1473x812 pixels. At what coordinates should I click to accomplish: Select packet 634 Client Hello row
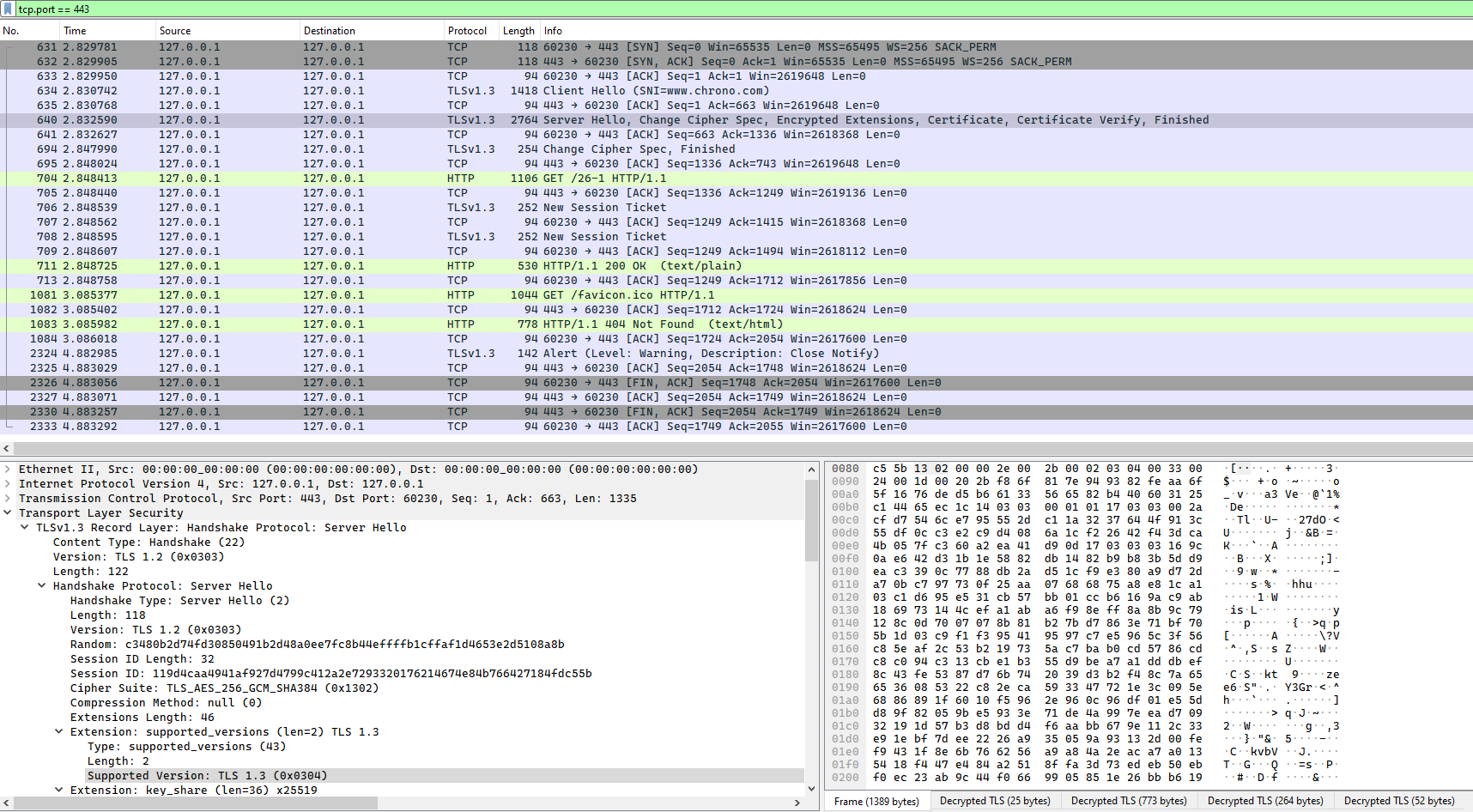tap(736, 90)
